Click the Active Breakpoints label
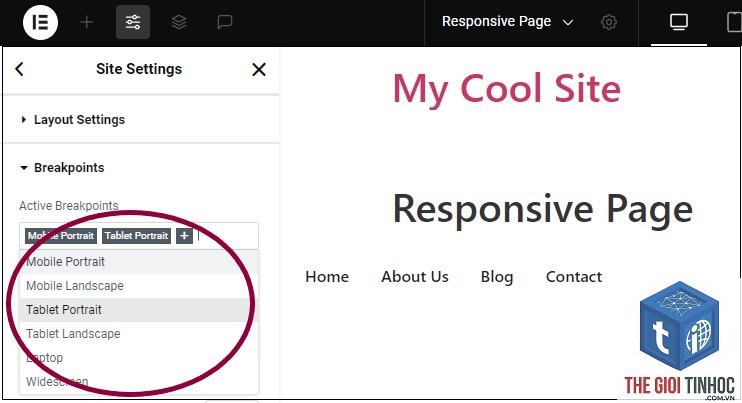742x403 pixels. pyautogui.click(x=69, y=206)
